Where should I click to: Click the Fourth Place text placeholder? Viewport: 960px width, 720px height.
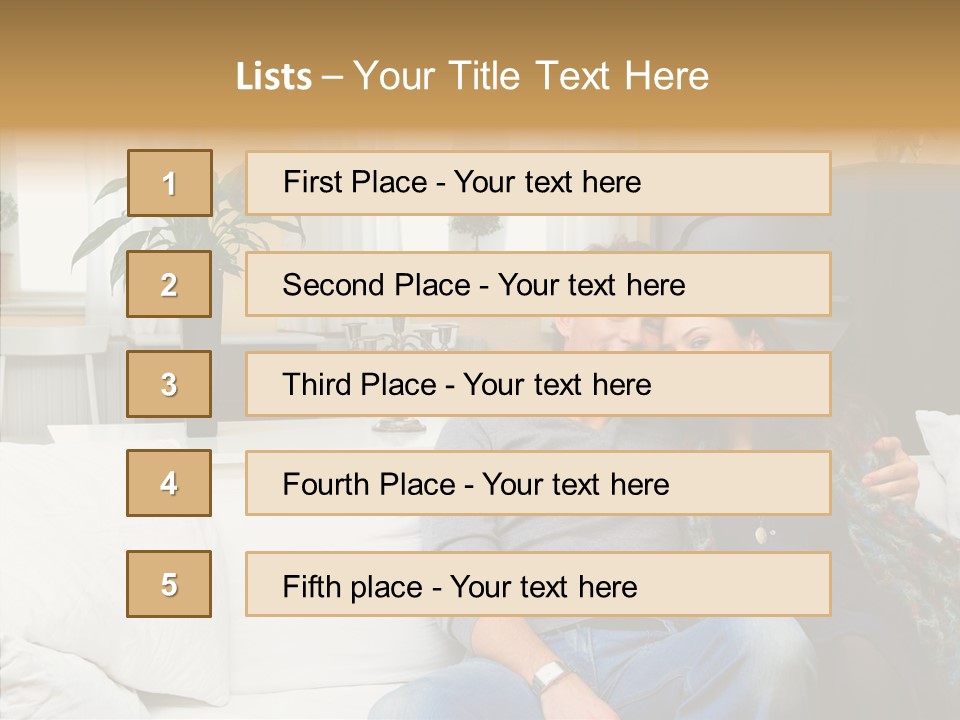coord(538,483)
